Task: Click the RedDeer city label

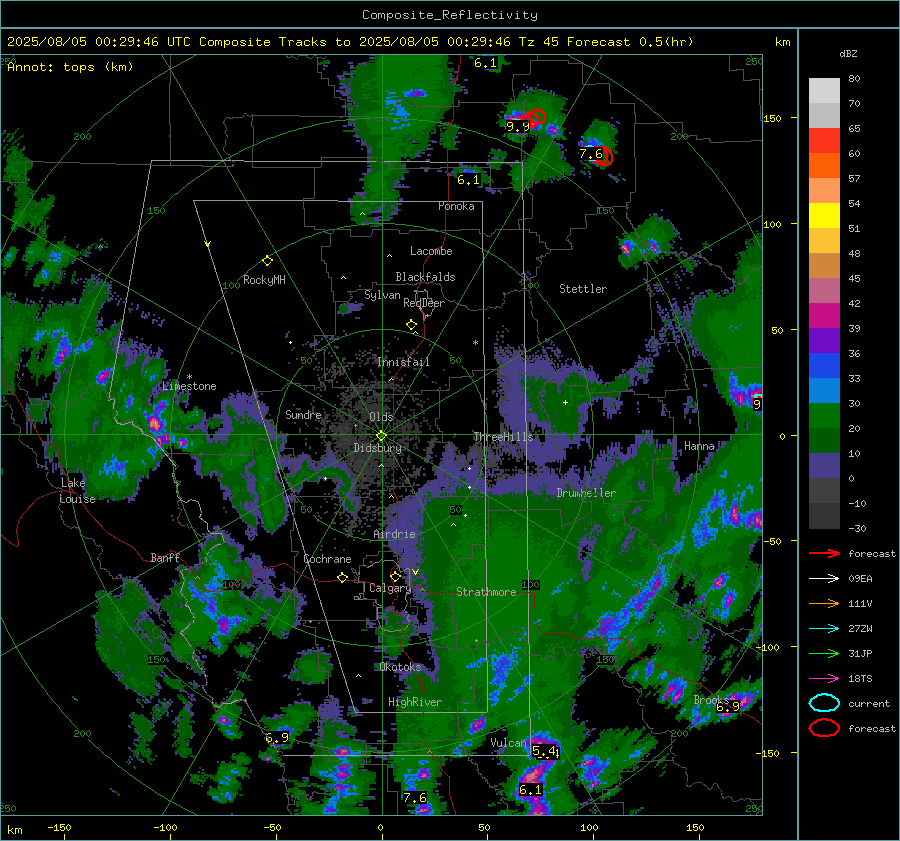Action: coord(424,303)
